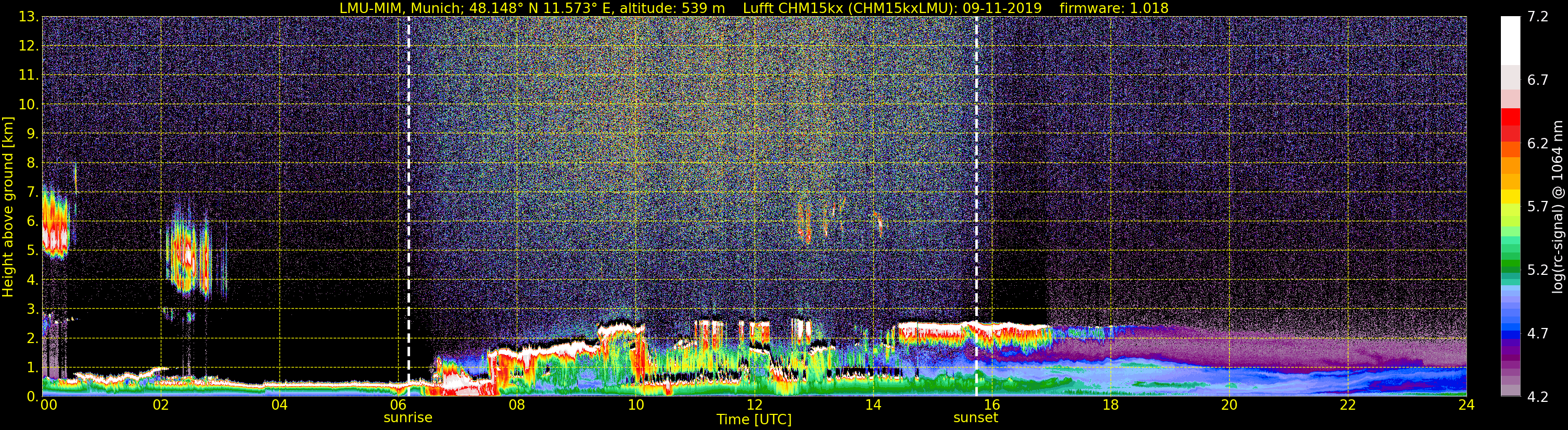
Task: Click colorbar value '6.2'
Action: [x=1538, y=143]
